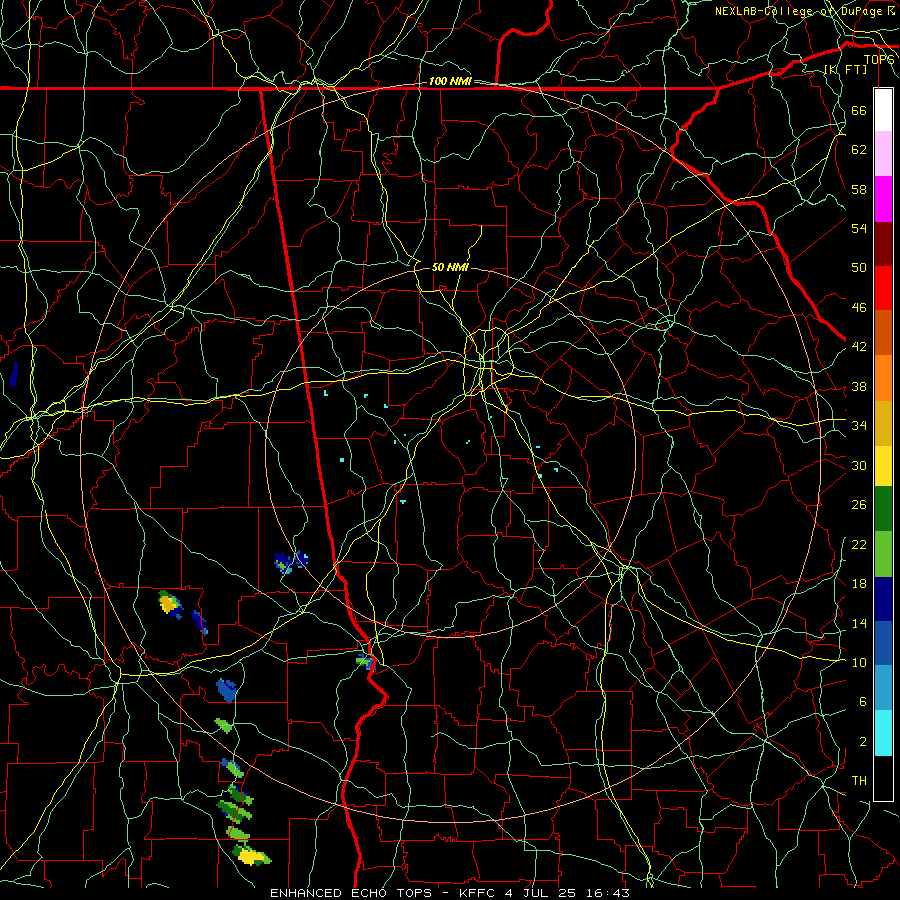
Task: Click the legend value '66'
Action: click(x=859, y=111)
